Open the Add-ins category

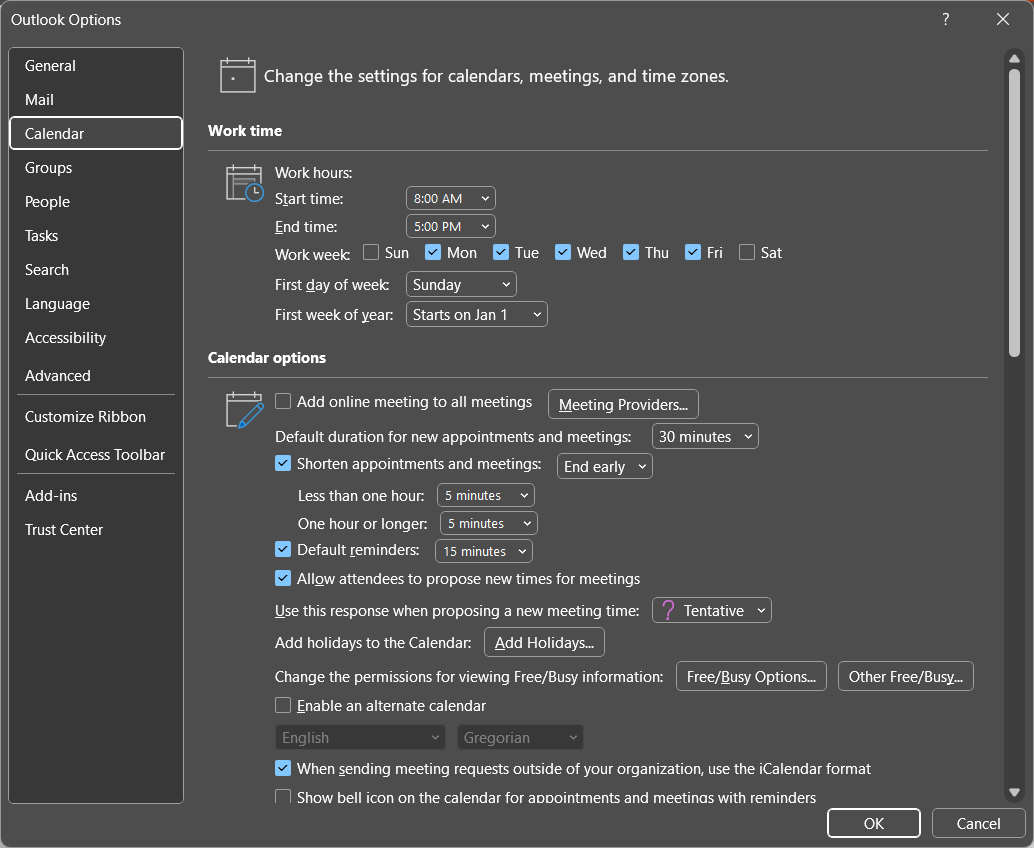click(x=96, y=495)
